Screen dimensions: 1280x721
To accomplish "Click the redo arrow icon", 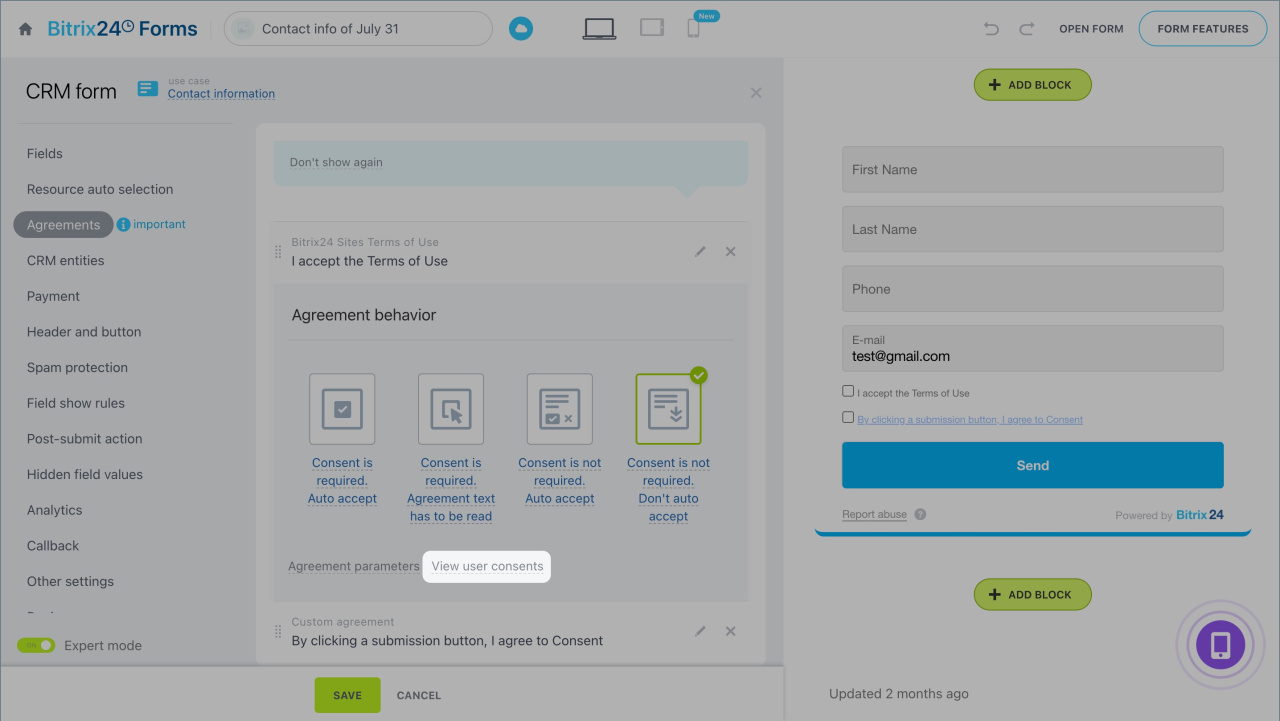I will 1026,29.
